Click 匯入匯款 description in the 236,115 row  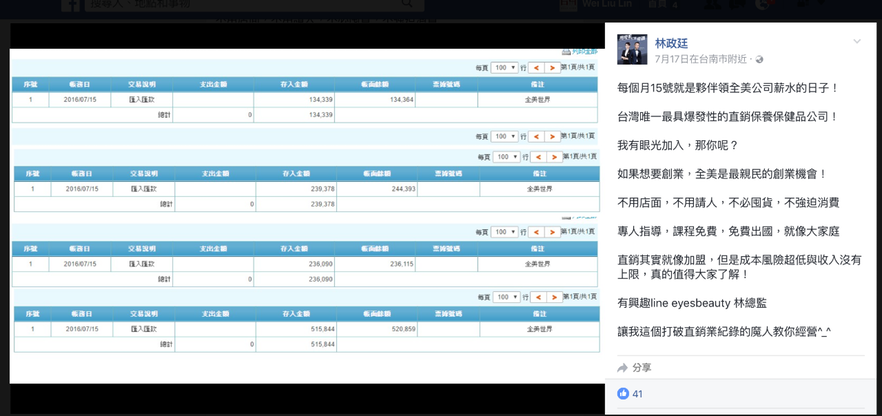142,264
